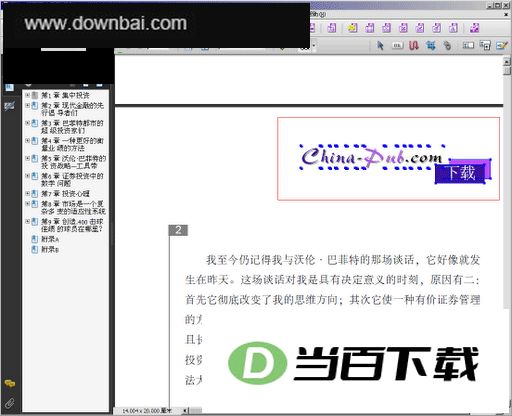Click the 下载 button on the China-Pub banner

(x=461, y=173)
